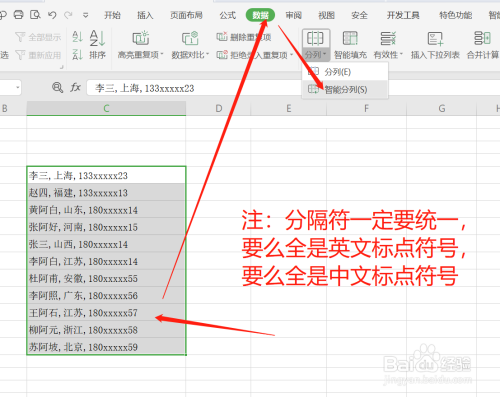
Task: Select cell containing 李三, 上海, 133xxxxxx23
Action: [x=106, y=175]
